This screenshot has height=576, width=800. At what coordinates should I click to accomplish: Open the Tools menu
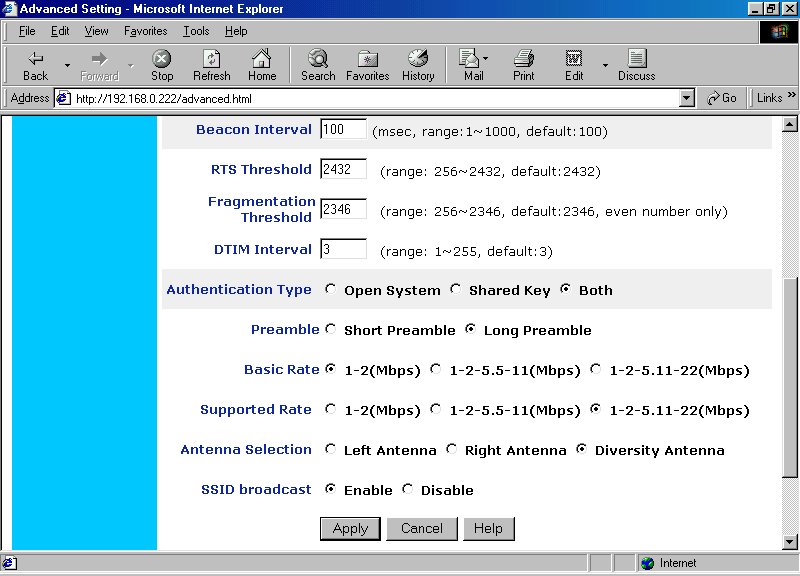coord(196,31)
